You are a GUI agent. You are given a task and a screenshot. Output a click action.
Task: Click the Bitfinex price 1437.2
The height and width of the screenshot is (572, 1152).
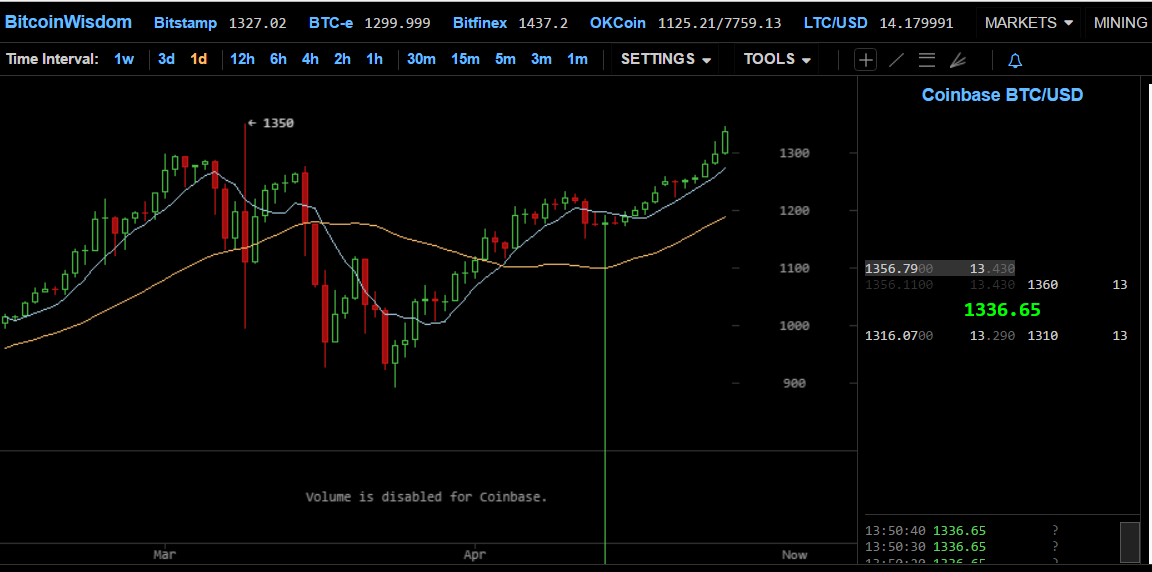543,23
